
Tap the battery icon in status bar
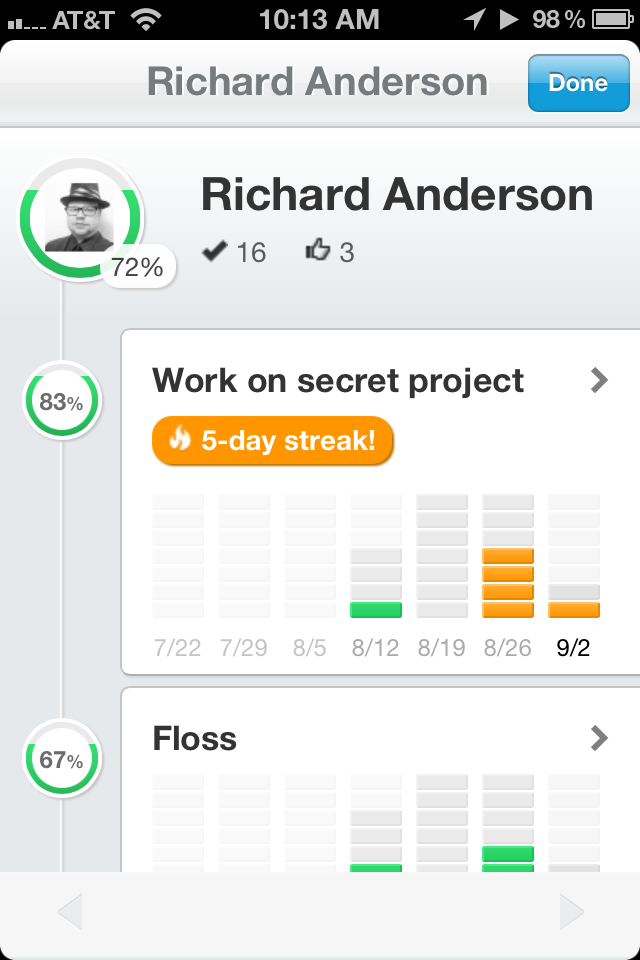point(612,20)
